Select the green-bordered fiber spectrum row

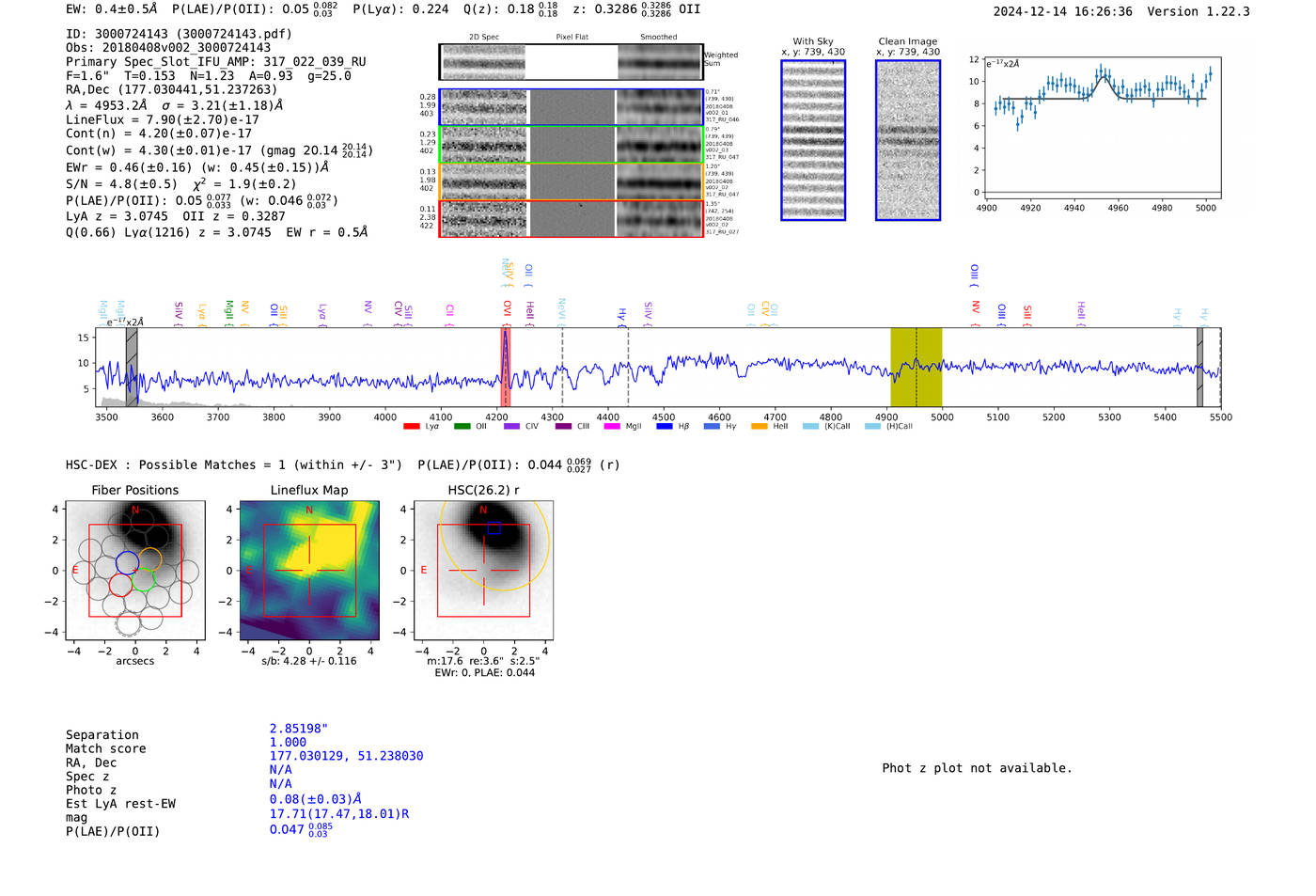(x=571, y=145)
